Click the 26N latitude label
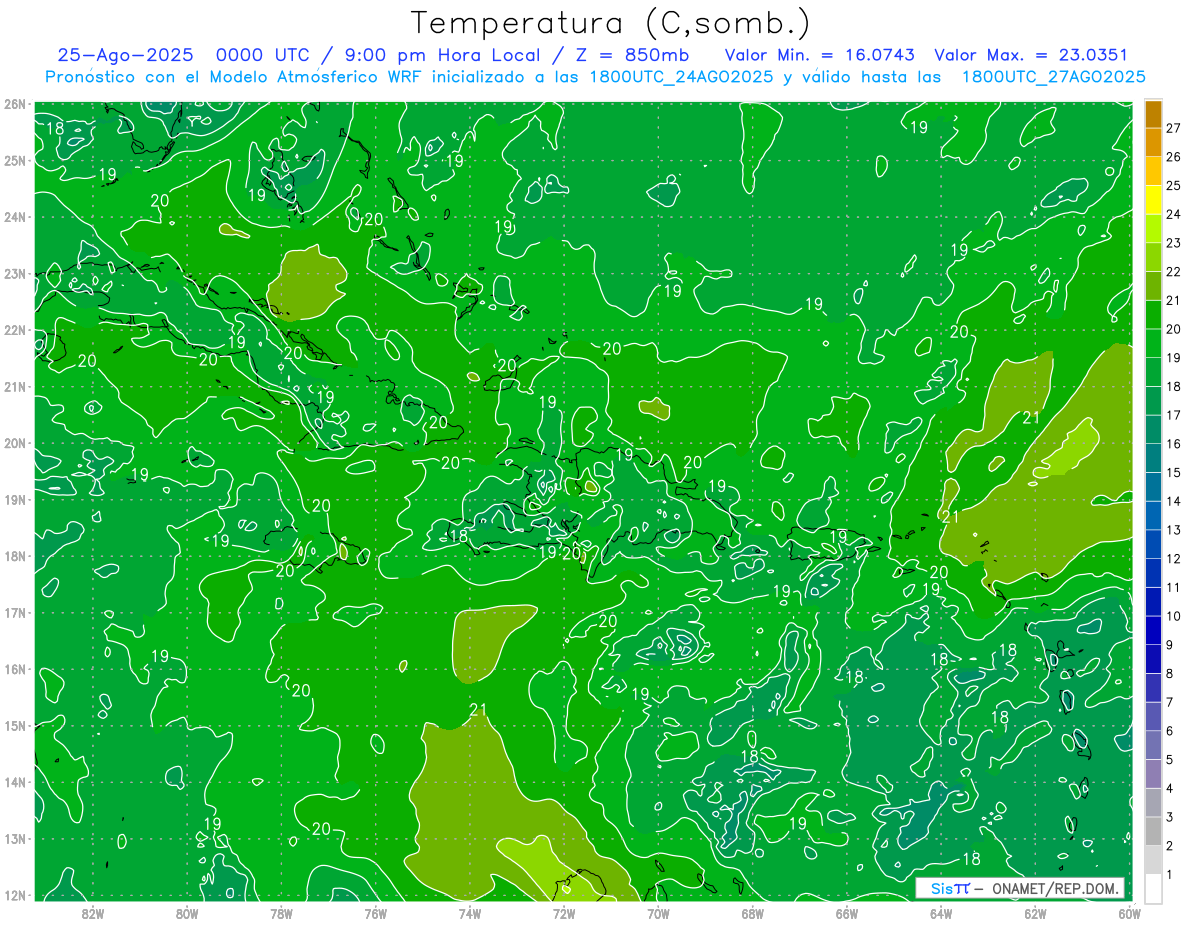Image resolution: width=1200 pixels, height=927 pixels. (14, 104)
